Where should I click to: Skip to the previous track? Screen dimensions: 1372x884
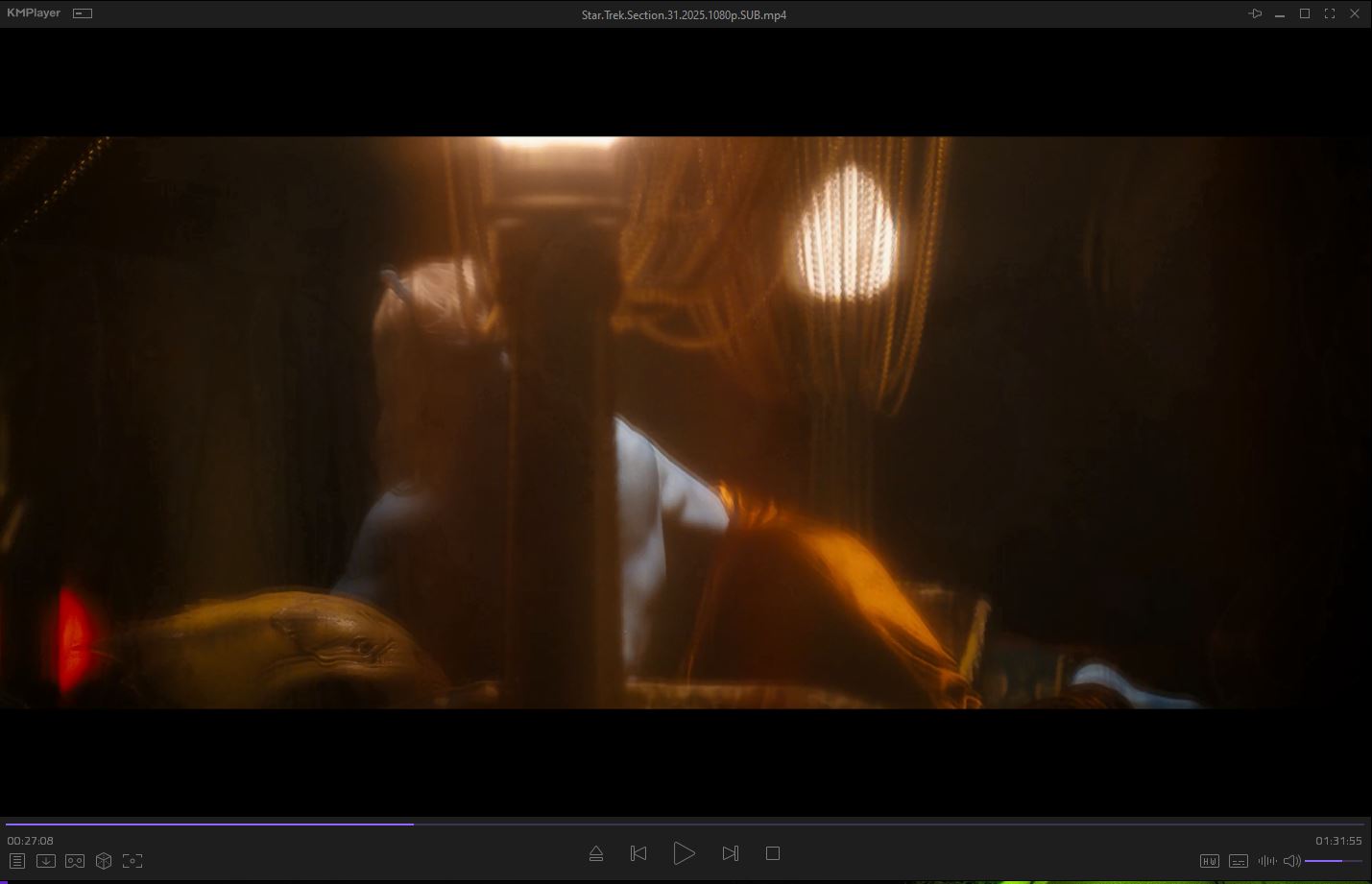tap(638, 853)
